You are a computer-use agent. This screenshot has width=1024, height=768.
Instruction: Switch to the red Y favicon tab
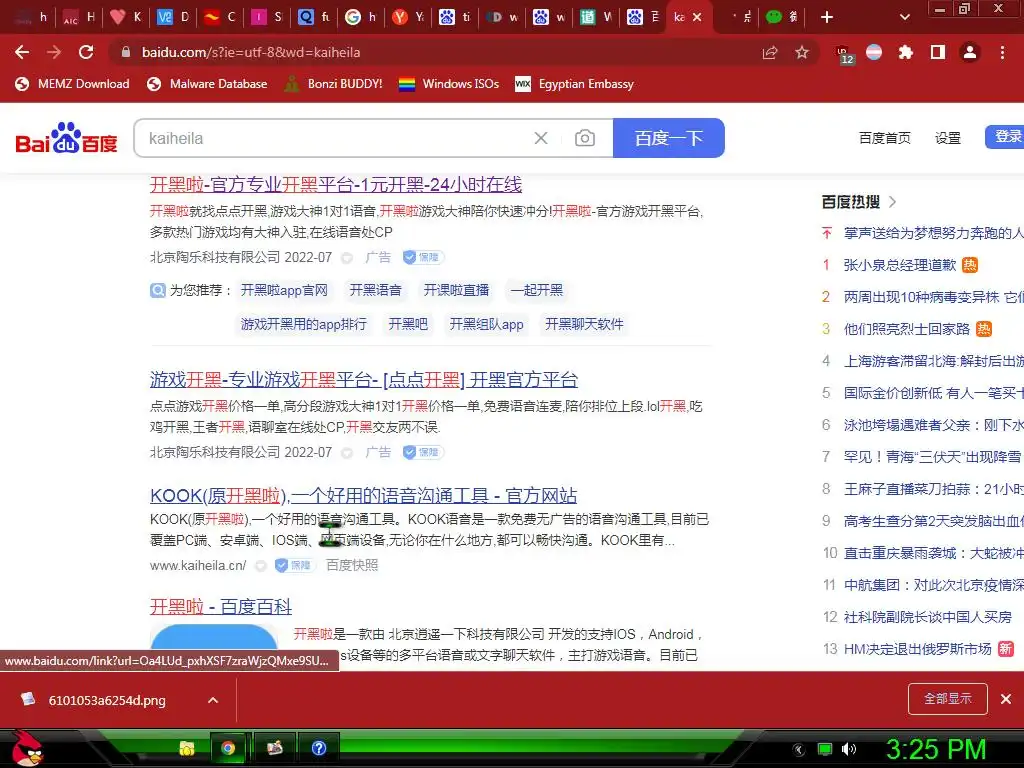(x=408, y=17)
